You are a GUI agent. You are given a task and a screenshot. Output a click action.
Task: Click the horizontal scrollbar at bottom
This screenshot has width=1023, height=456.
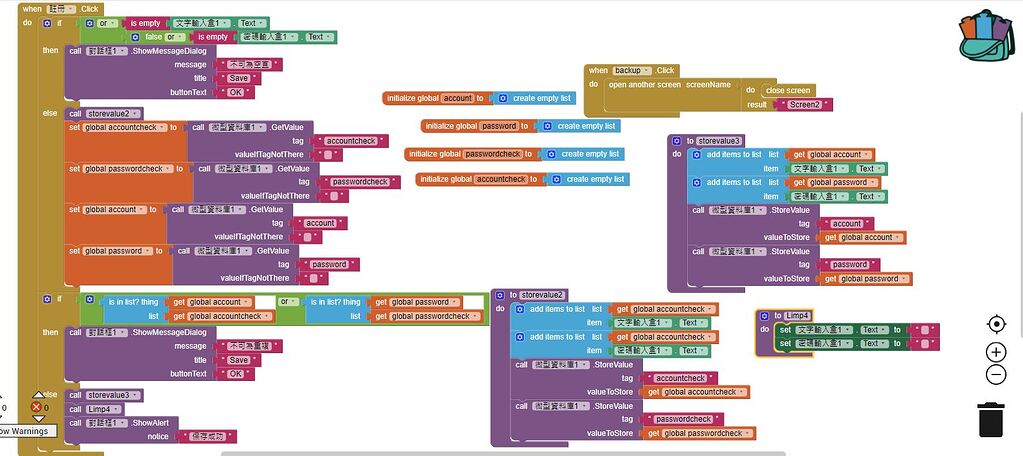coord(502,453)
